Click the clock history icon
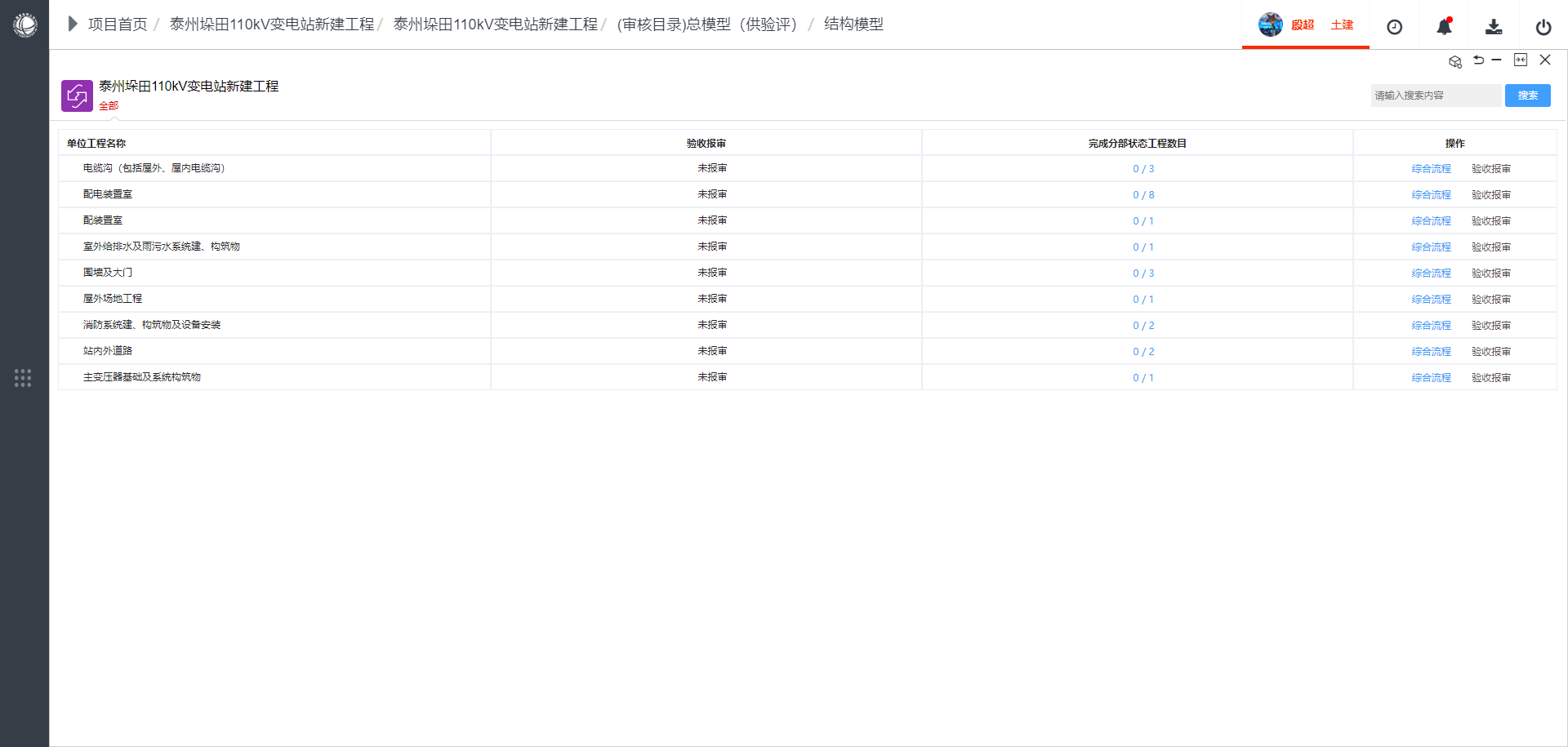Screen dimensions: 1568x747 pos(1394,27)
